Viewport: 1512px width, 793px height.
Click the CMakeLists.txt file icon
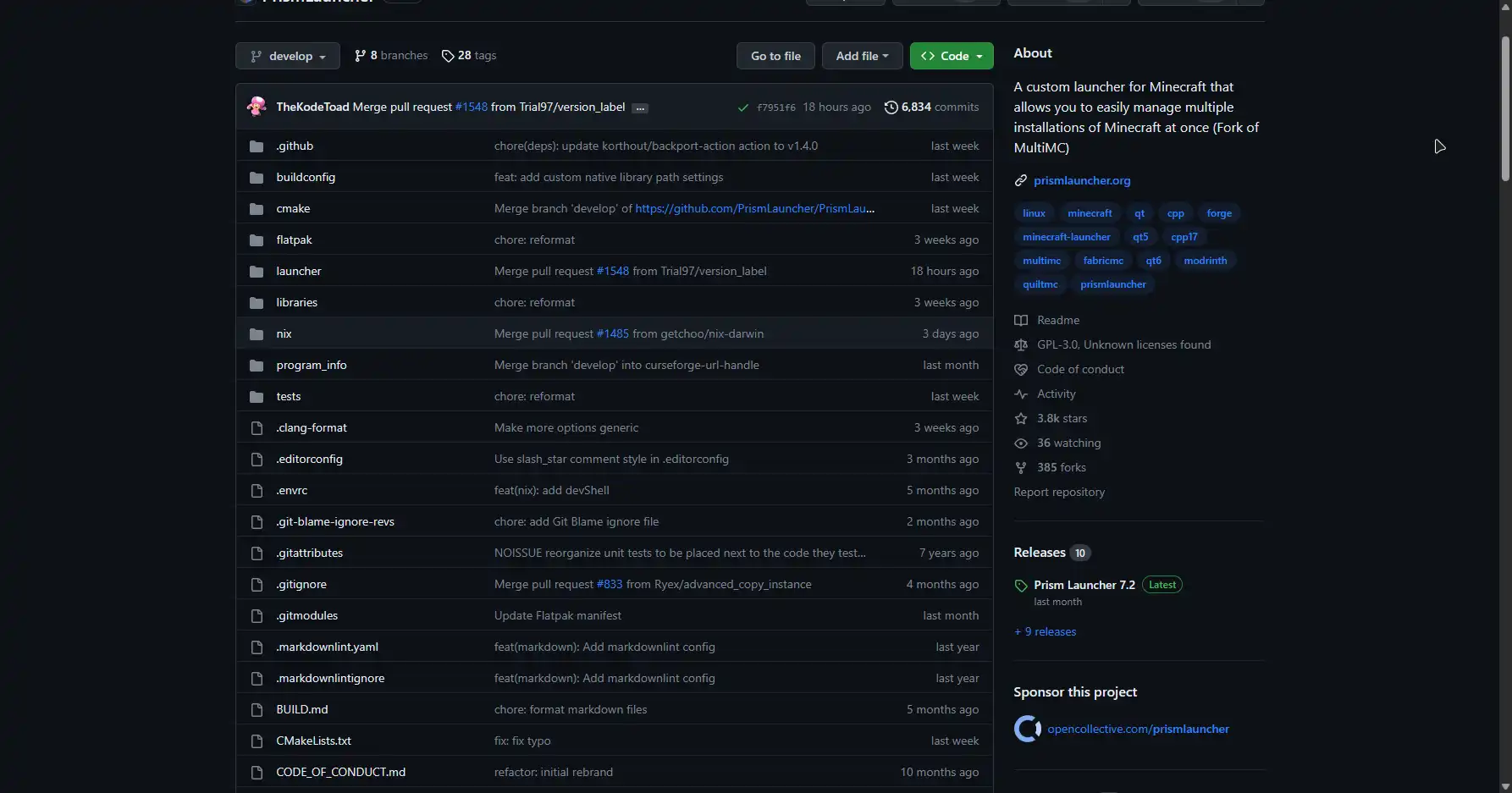[257, 741]
